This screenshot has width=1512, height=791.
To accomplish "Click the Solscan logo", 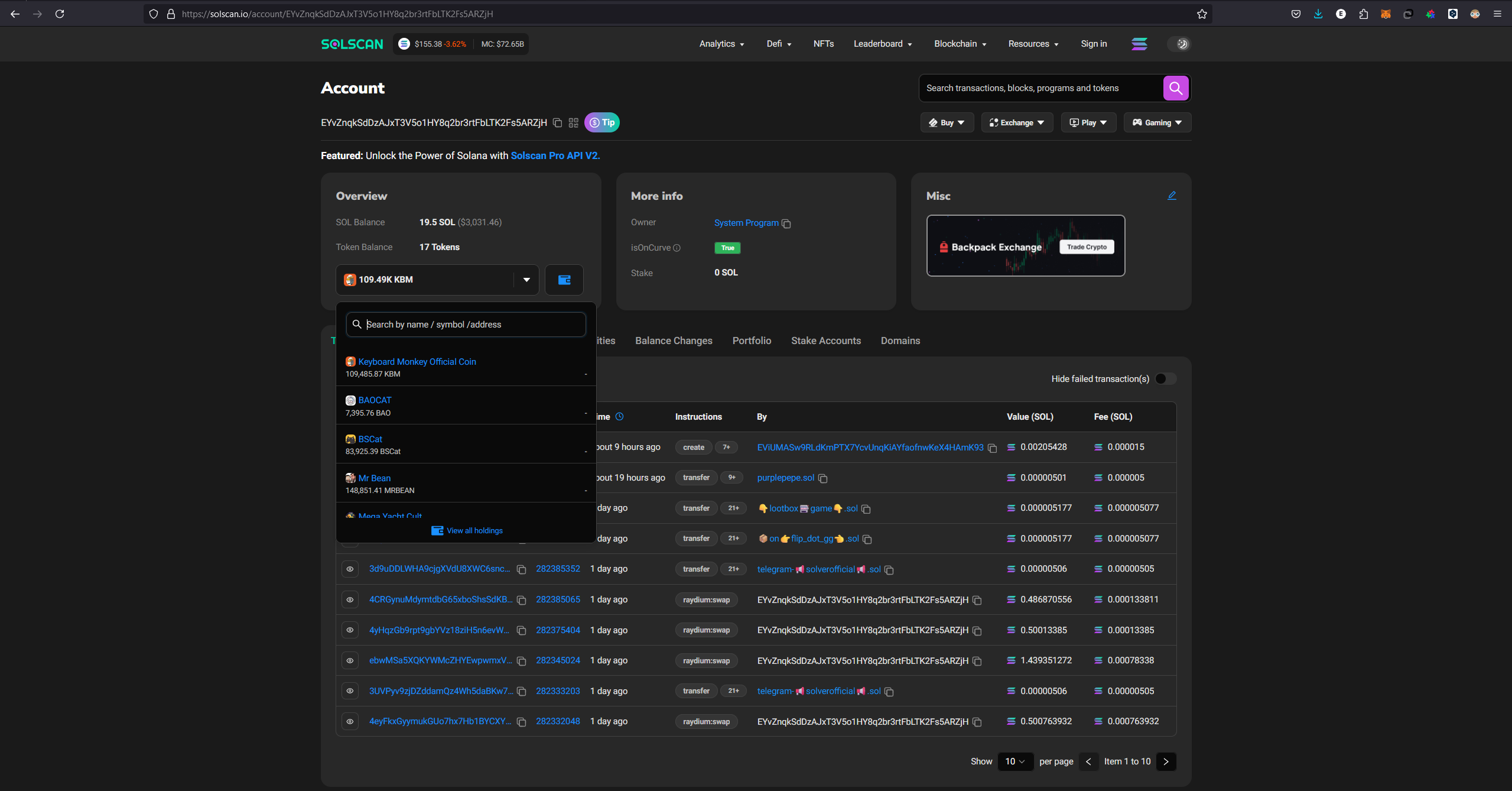I will tap(352, 44).
